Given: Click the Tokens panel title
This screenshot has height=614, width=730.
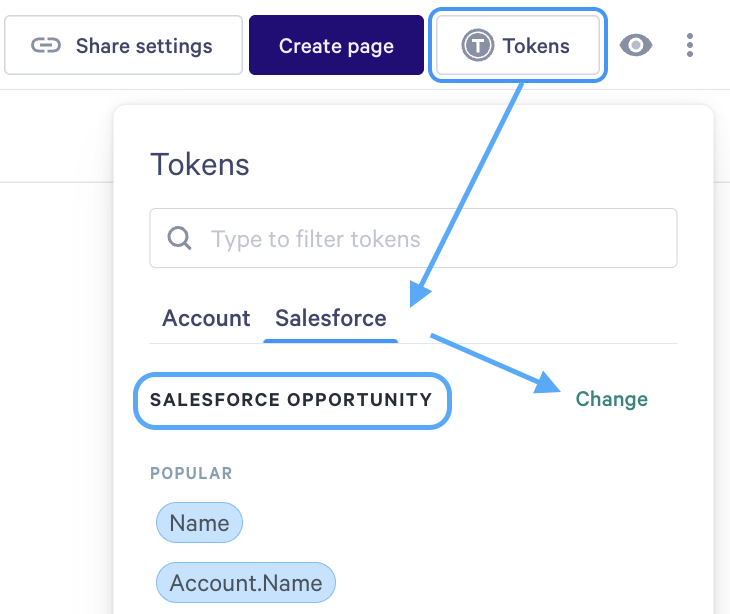Looking at the screenshot, I should [199, 165].
